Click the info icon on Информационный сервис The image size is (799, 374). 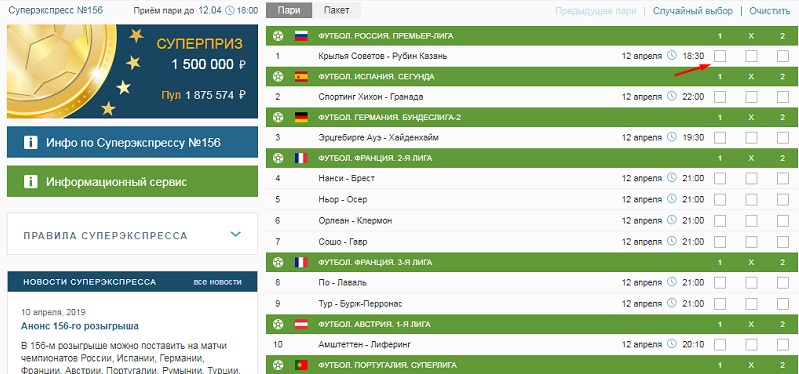[x=31, y=182]
